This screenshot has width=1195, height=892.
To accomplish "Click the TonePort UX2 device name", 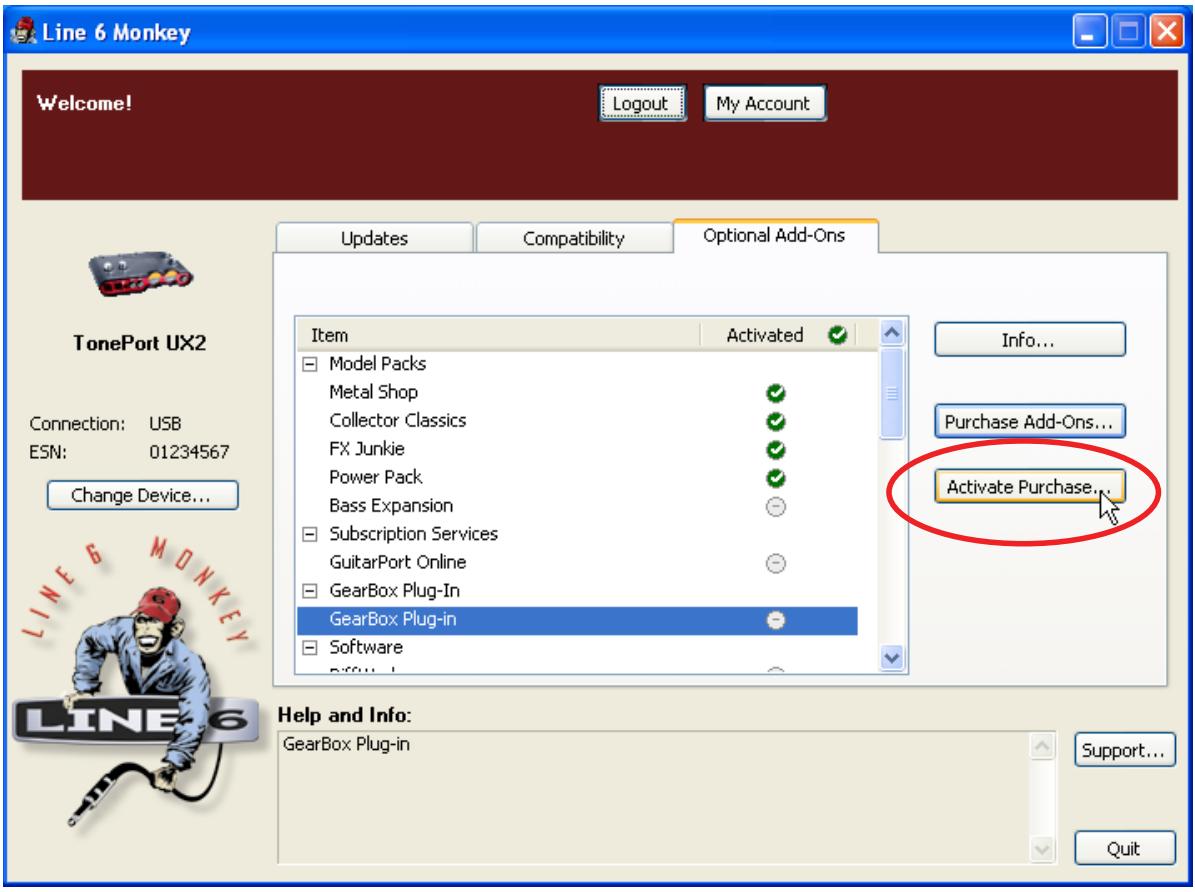I will (139, 343).
